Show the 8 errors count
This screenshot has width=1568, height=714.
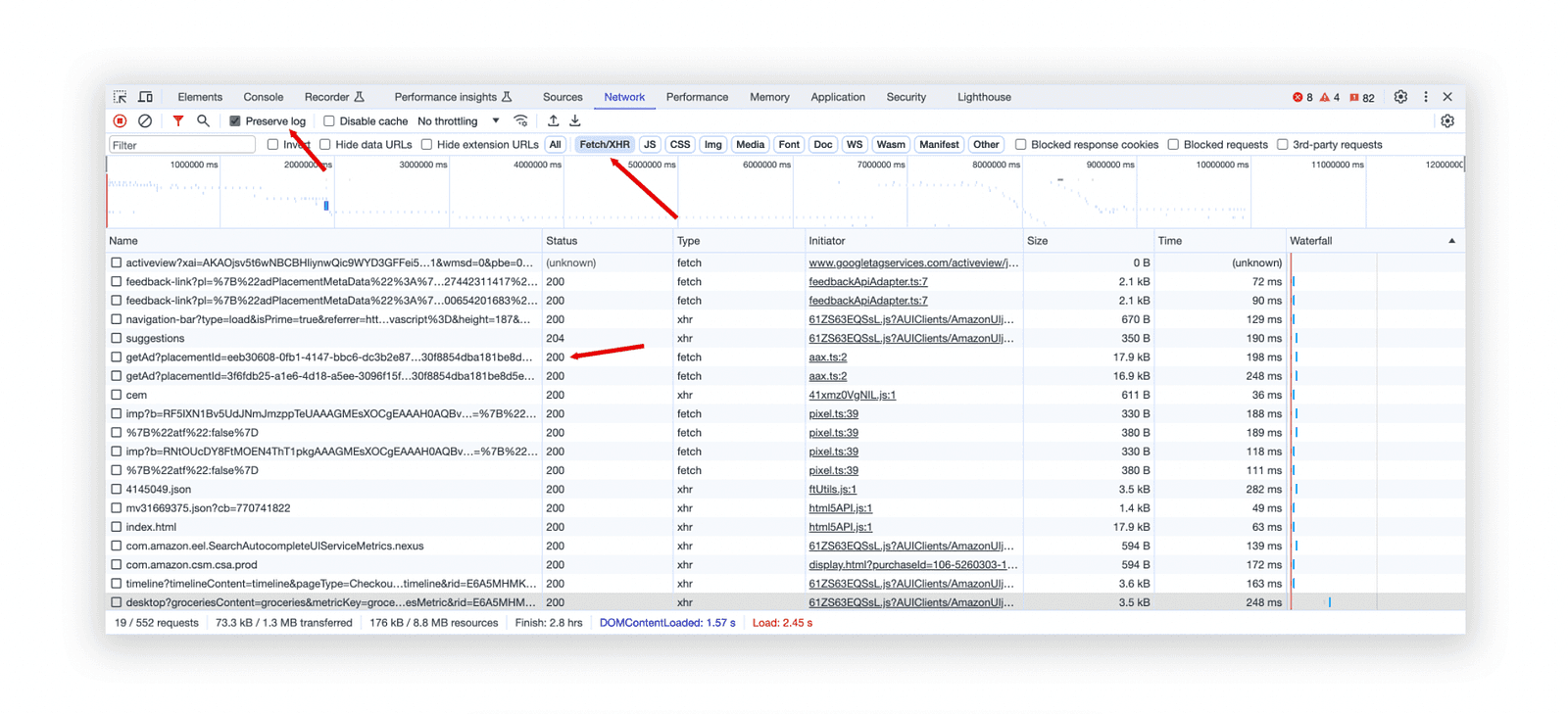coord(1302,97)
